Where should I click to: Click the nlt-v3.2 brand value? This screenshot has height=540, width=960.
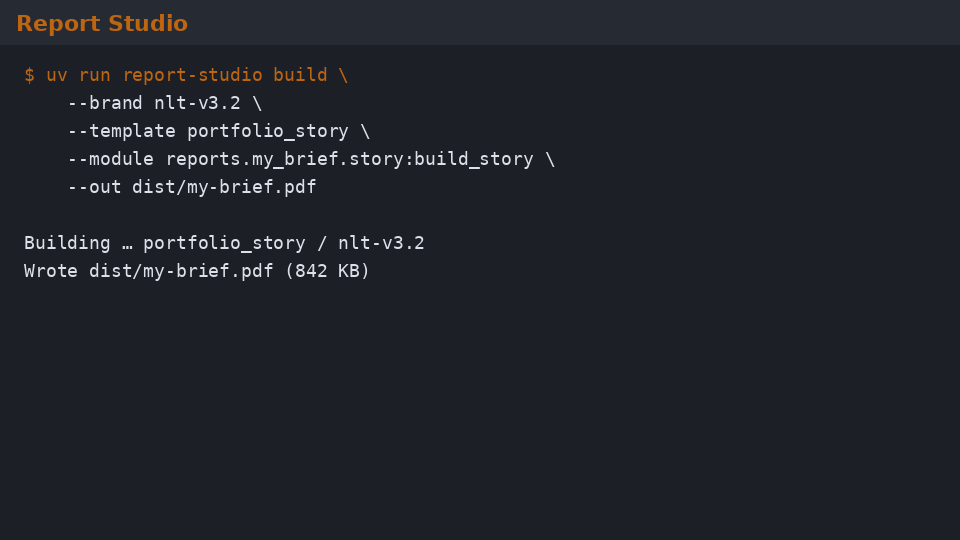197,103
